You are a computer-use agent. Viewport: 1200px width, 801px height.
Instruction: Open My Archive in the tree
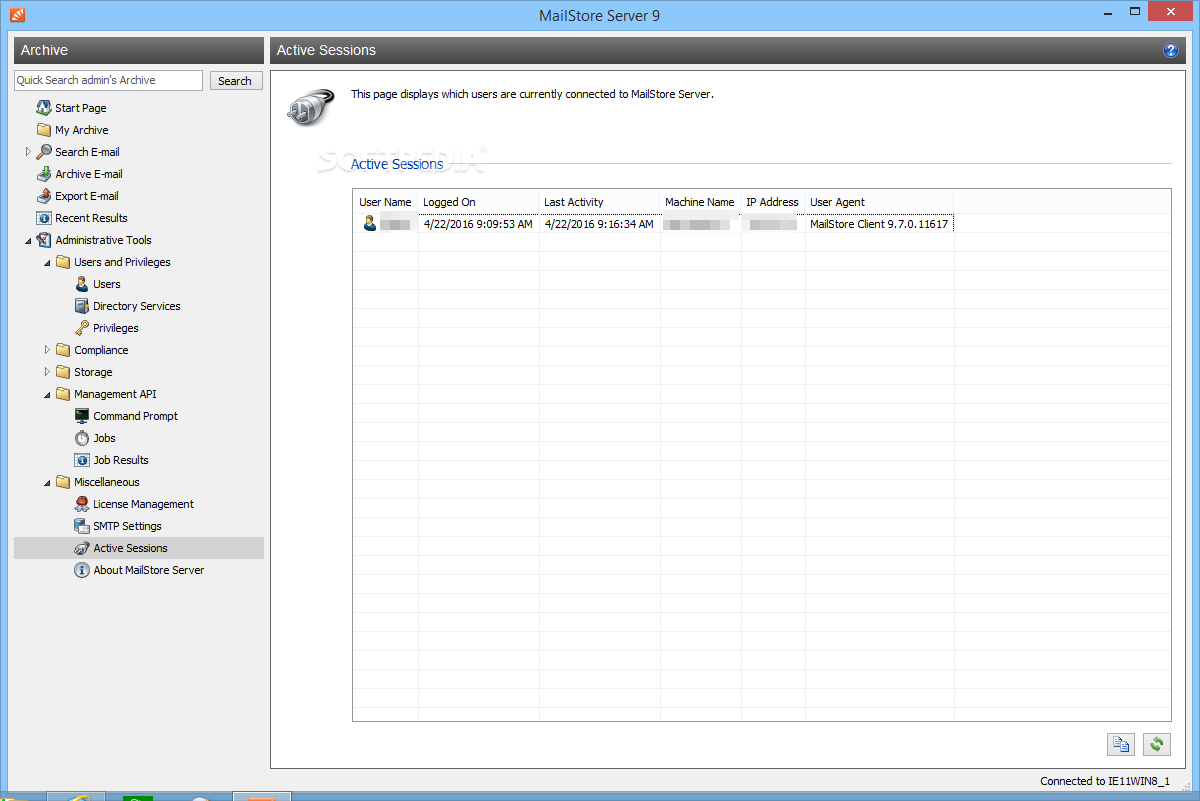[82, 130]
